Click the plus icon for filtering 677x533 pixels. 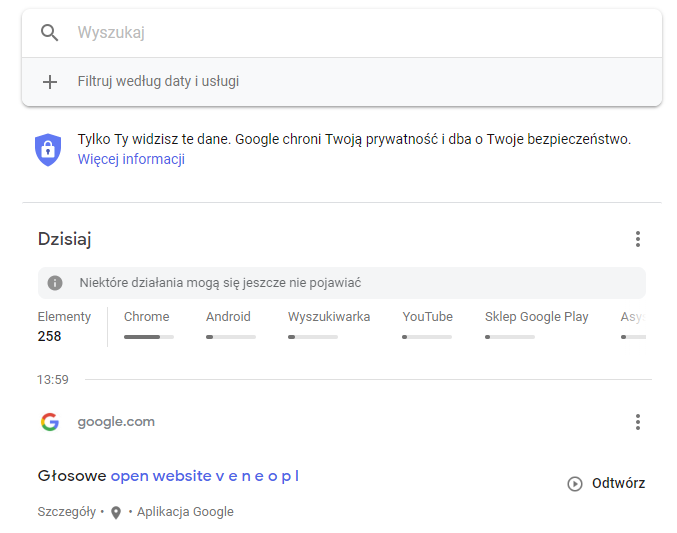(x=50, y=82)
